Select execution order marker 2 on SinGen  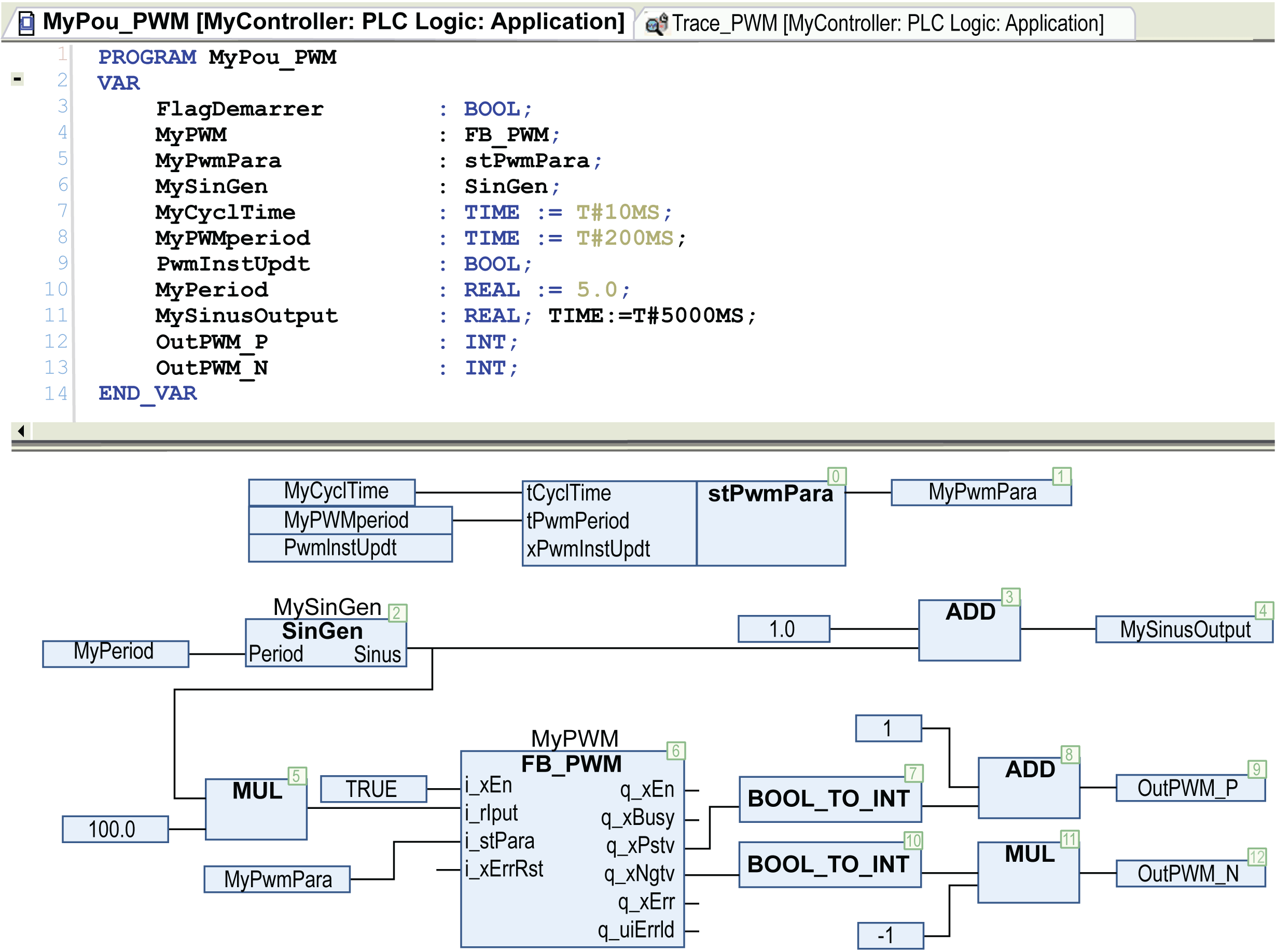[x=398, y=612]
